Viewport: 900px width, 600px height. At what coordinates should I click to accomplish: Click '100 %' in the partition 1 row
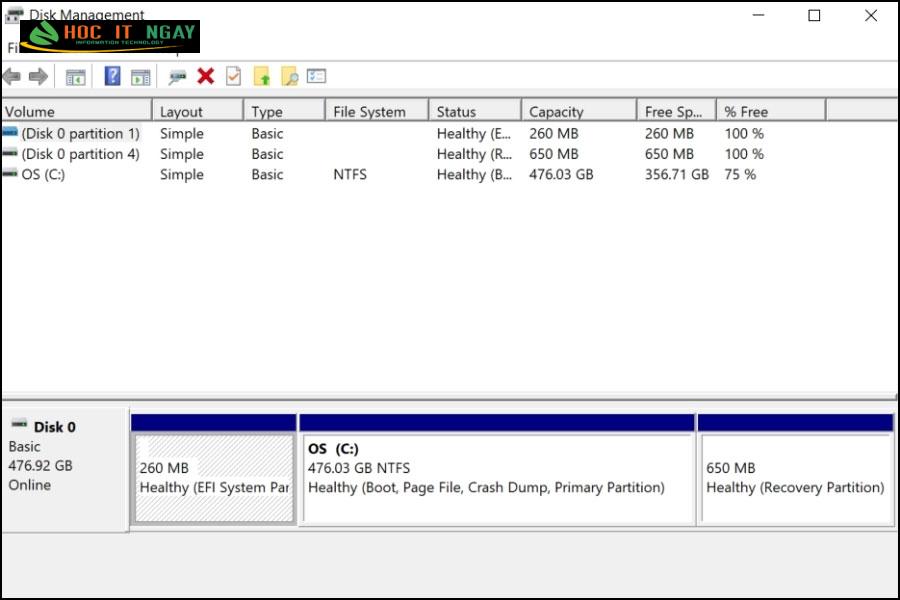(744, 134)
